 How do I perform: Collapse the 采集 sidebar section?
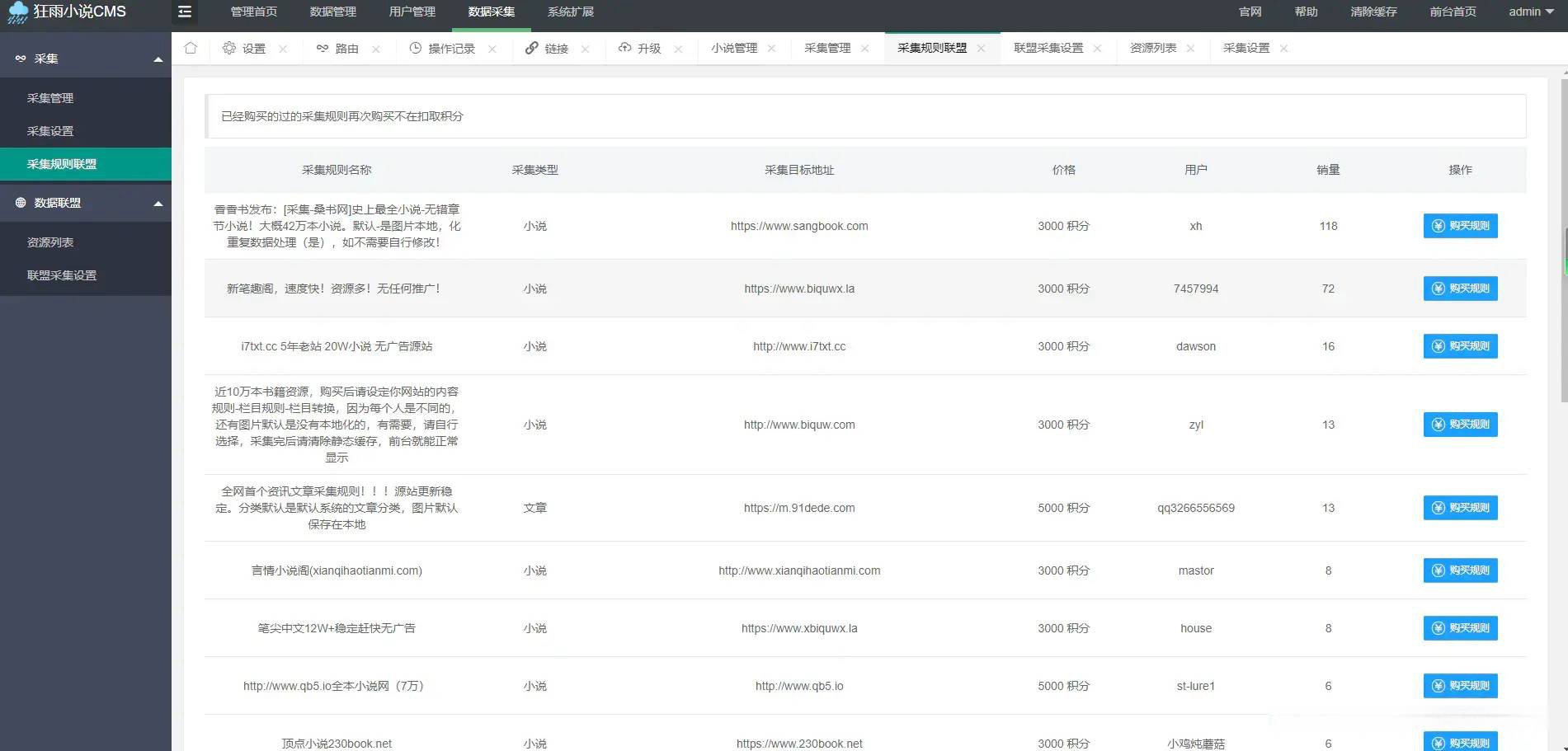157,58
